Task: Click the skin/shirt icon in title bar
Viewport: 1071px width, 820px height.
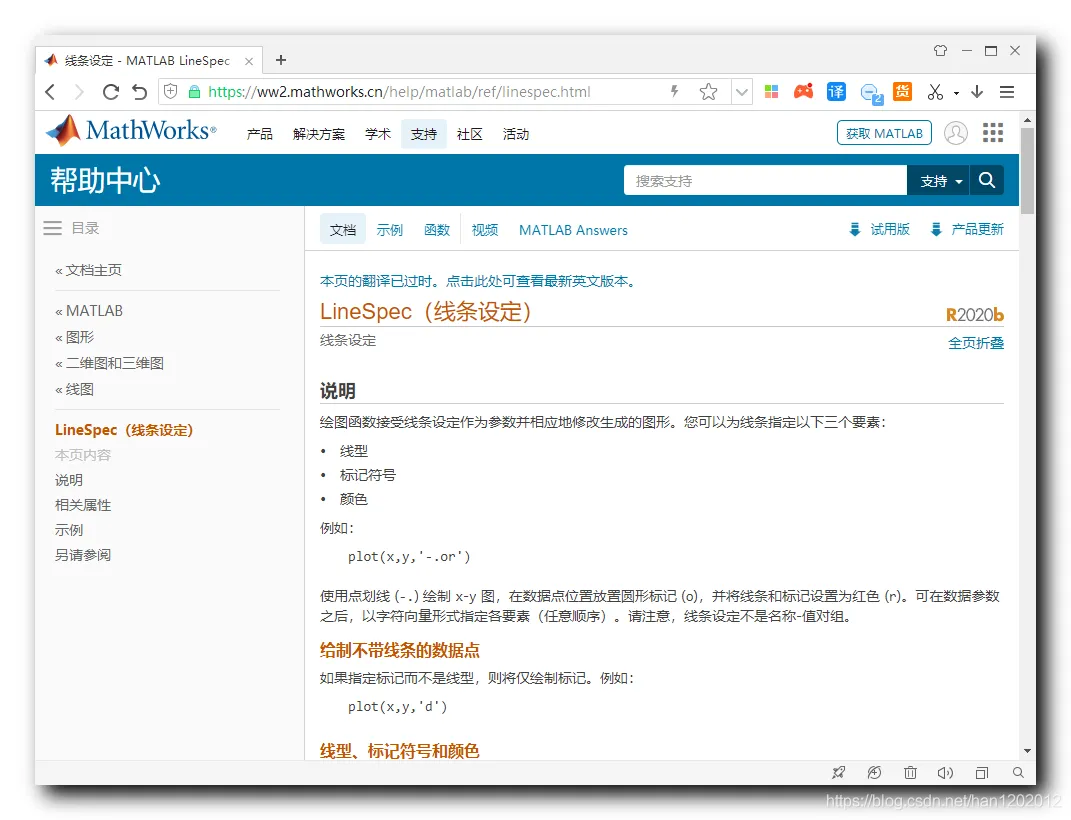Action: (x=941, y=51)
